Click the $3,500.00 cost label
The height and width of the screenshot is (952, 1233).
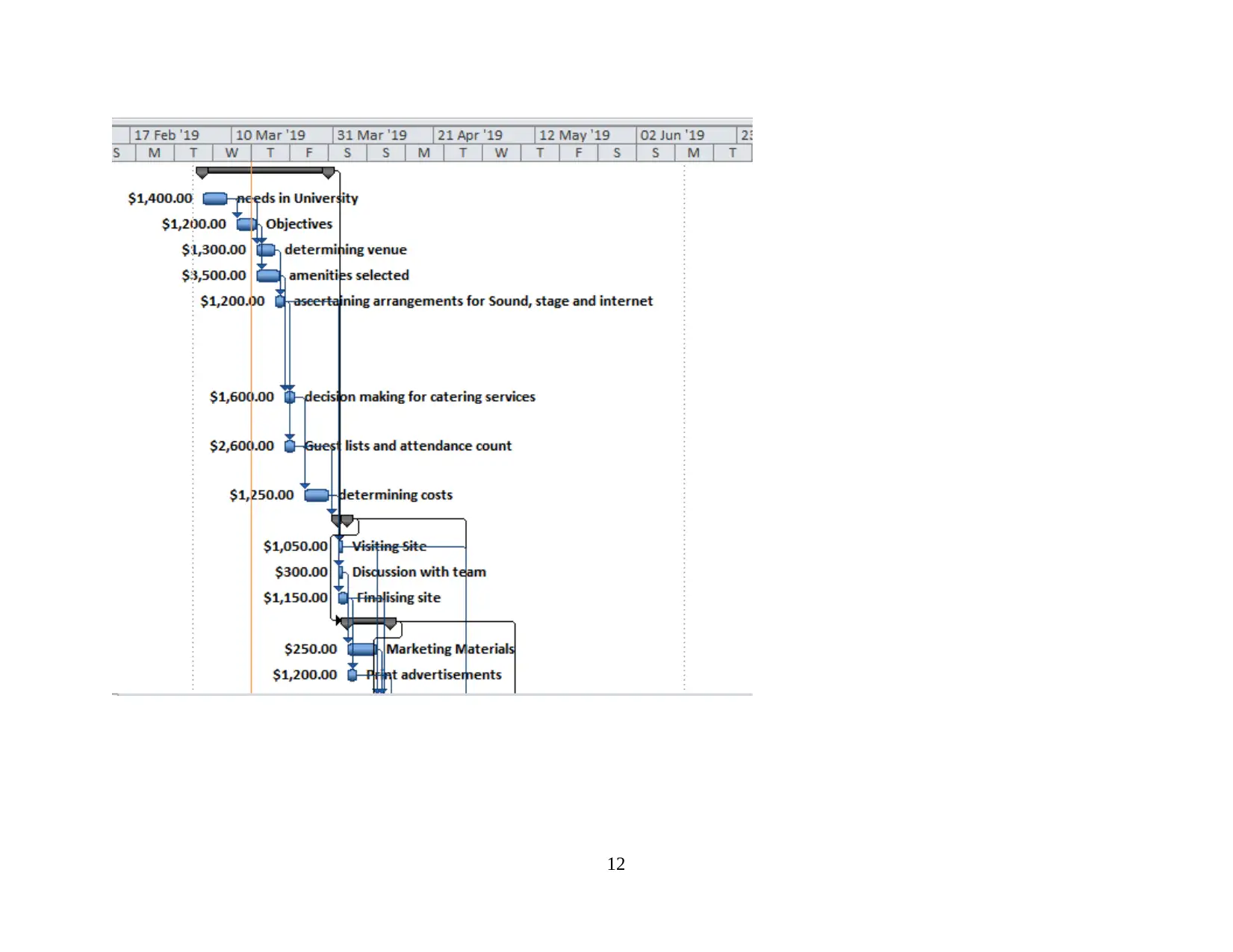click(214, 276)
